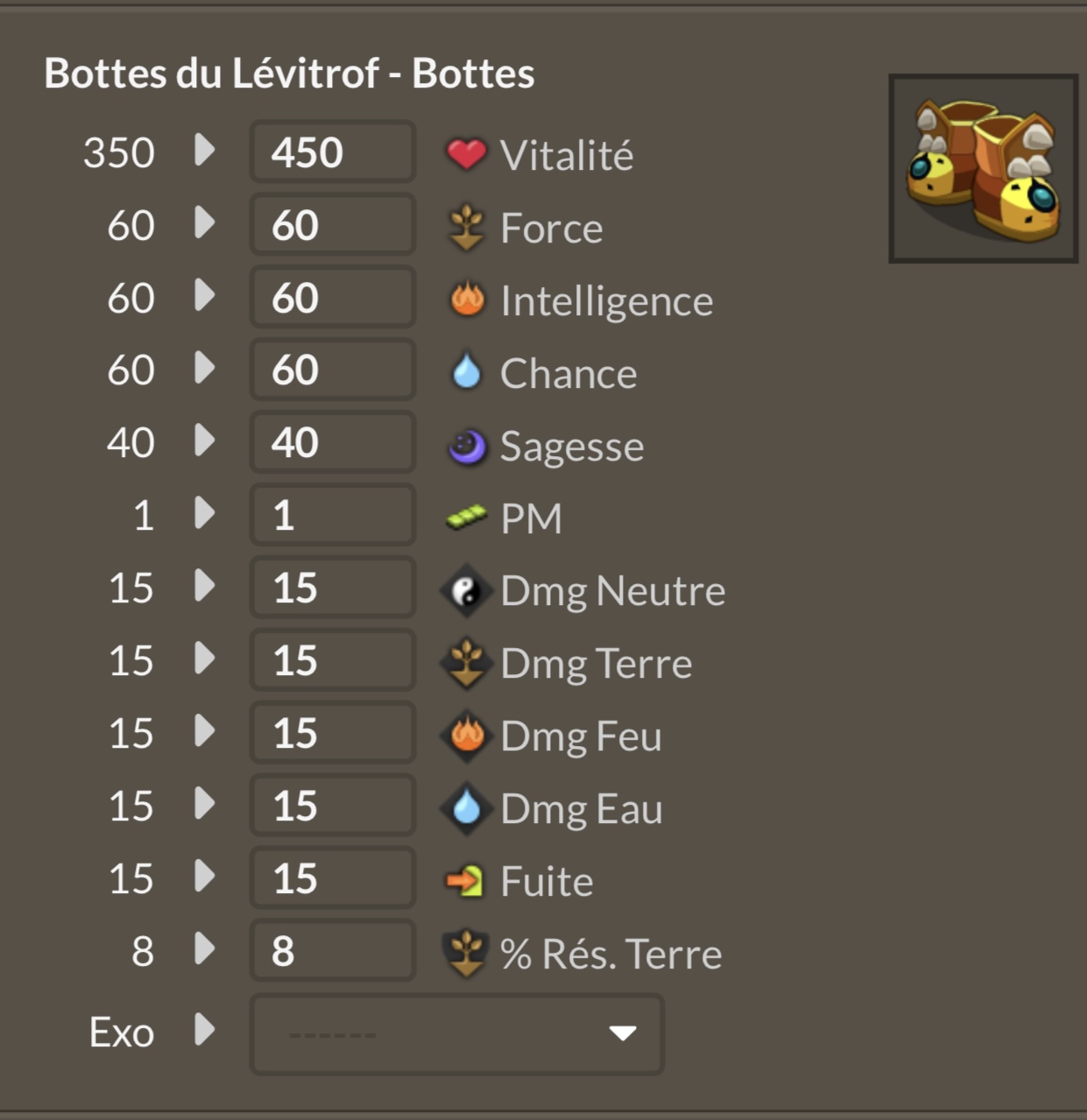Click the Chance water drop icon

coord(466,371)
